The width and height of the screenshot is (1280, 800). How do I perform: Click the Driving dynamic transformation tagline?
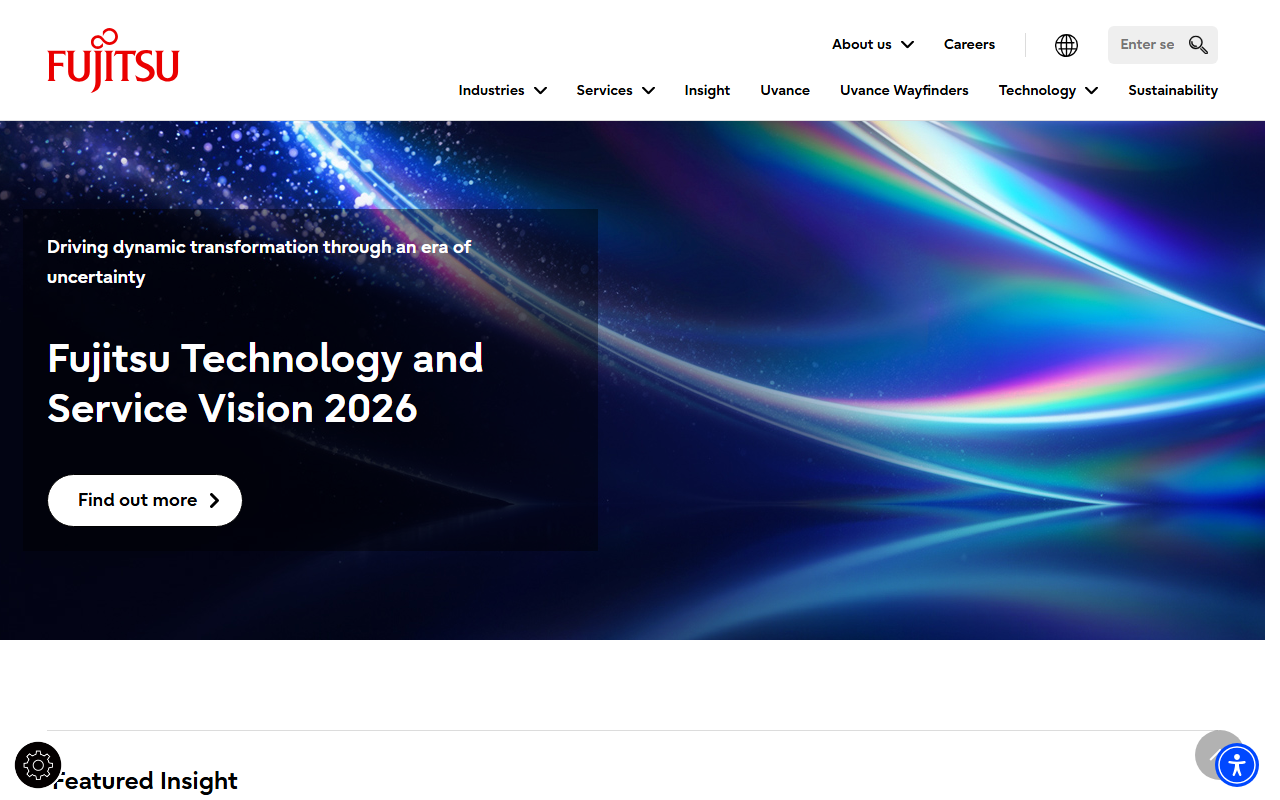[x=259, y=262]
